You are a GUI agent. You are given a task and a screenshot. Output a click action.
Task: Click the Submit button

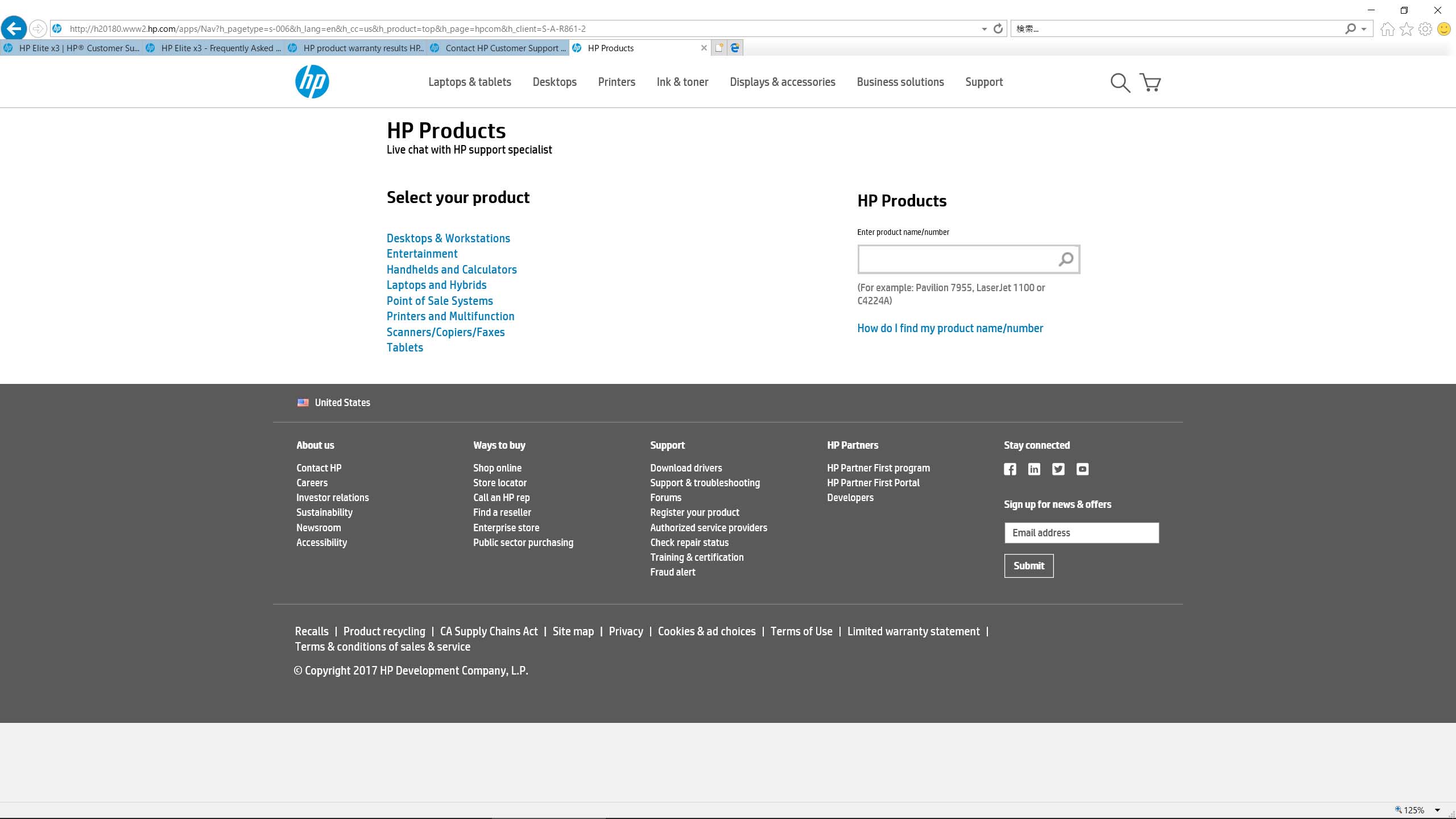[1029, 566]
